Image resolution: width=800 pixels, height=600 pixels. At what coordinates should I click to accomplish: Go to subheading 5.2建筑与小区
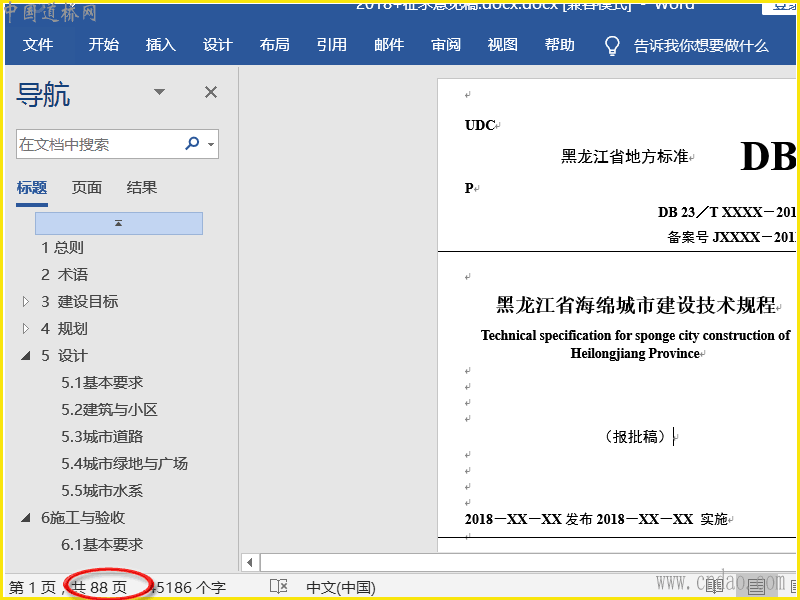[x=109, y=410]
